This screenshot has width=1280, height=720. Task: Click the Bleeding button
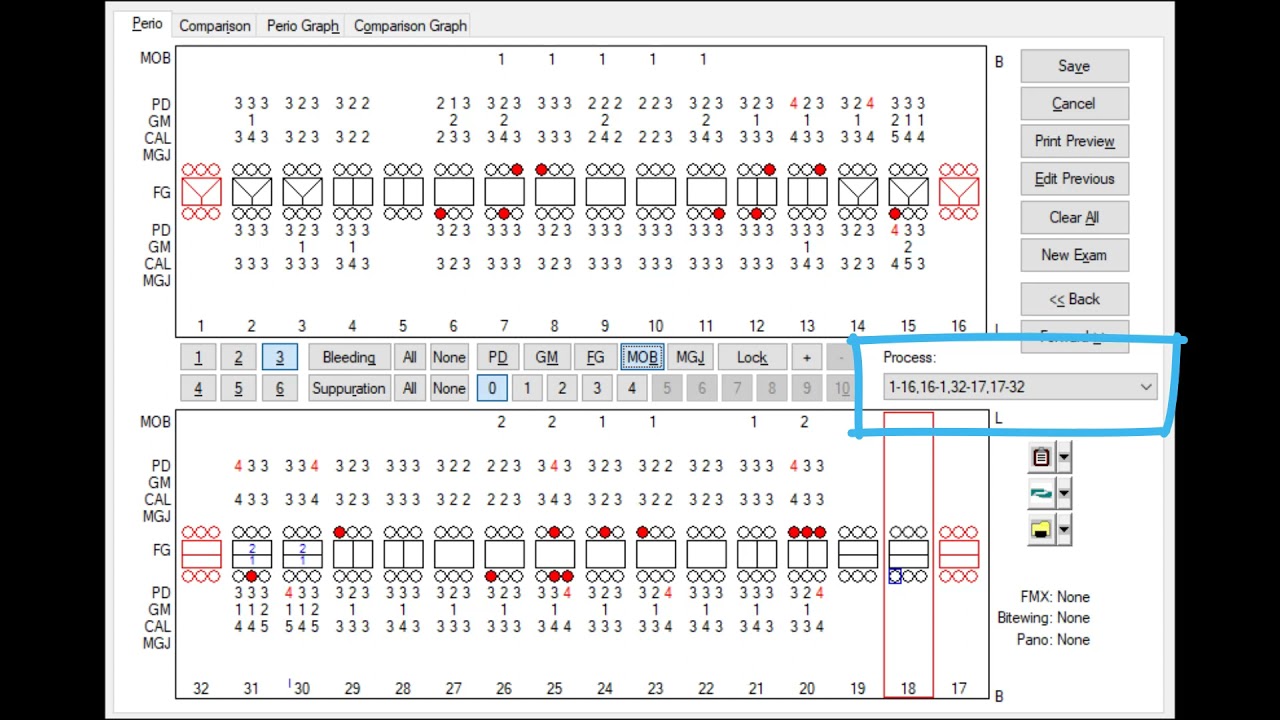(x=348, y=357)
